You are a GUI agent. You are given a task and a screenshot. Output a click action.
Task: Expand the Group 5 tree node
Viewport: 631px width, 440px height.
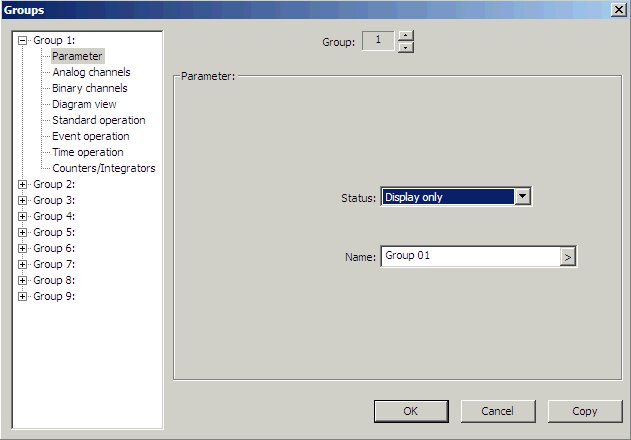tap(22, 233)
